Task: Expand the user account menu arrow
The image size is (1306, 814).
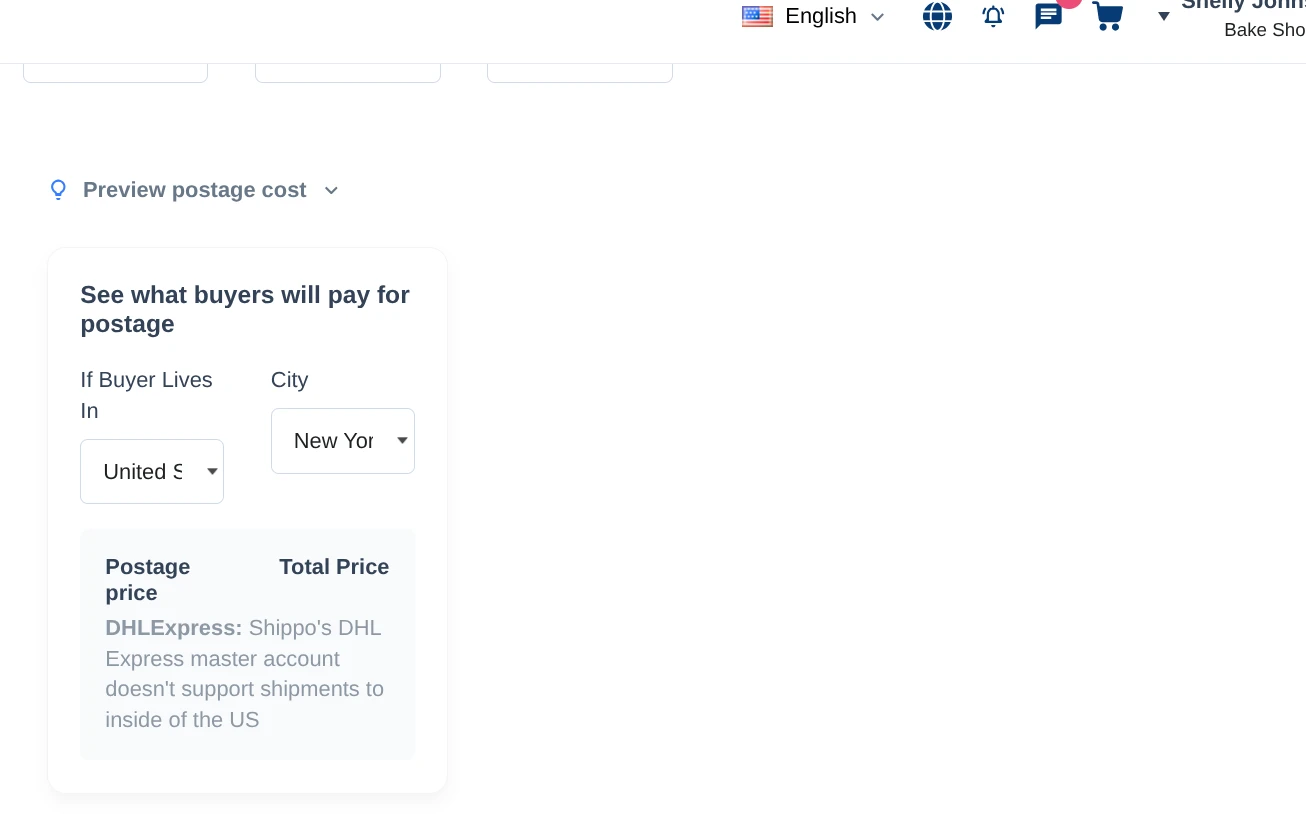Action: tap(1164, 16)
